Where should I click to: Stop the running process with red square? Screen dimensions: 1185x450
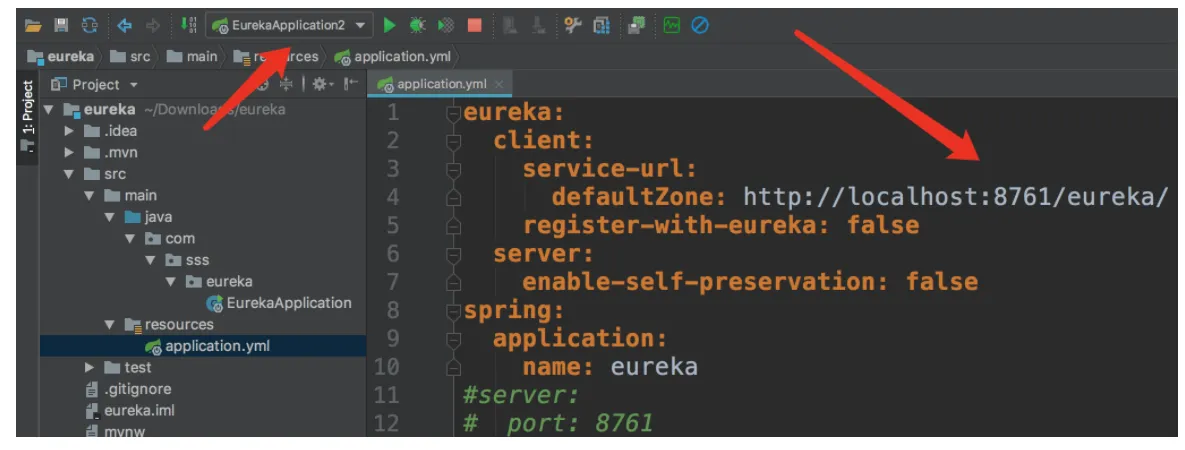tap(475, 26)
